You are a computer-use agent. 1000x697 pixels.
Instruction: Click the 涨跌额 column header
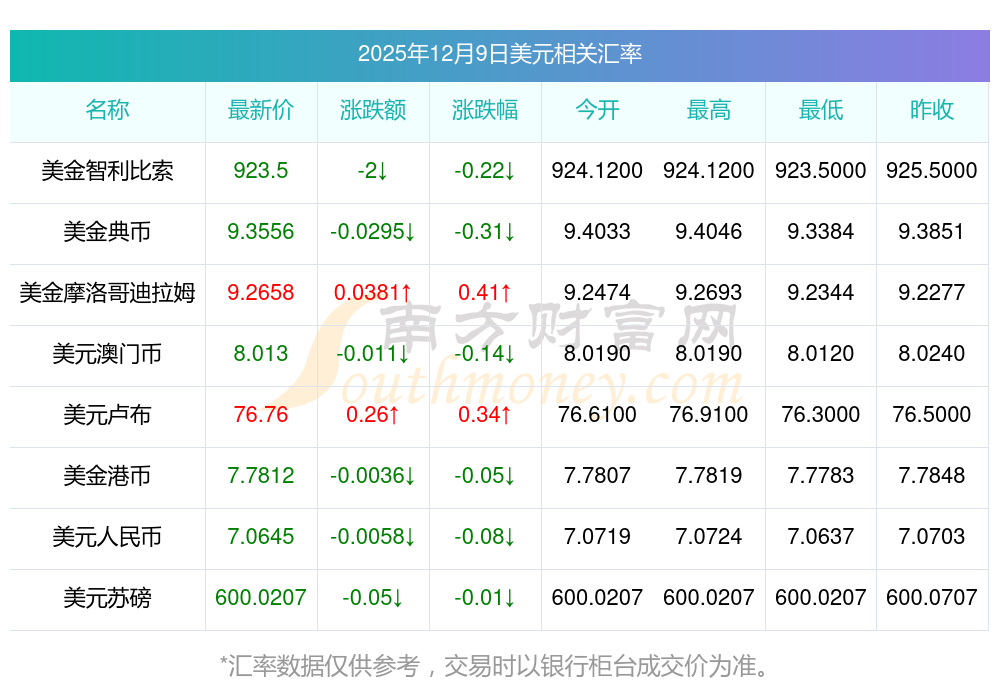tap(373, 110)
